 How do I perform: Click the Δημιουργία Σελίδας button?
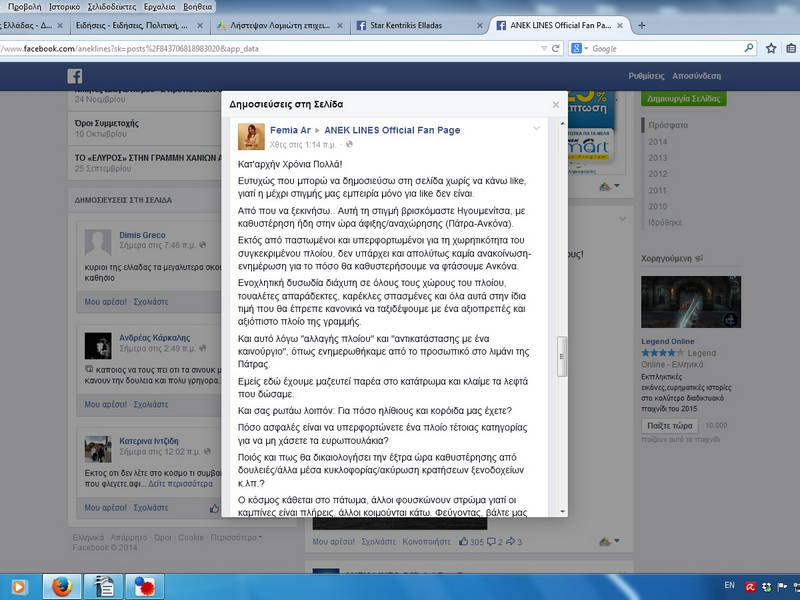pyautogui.click(x=684, y=98)
